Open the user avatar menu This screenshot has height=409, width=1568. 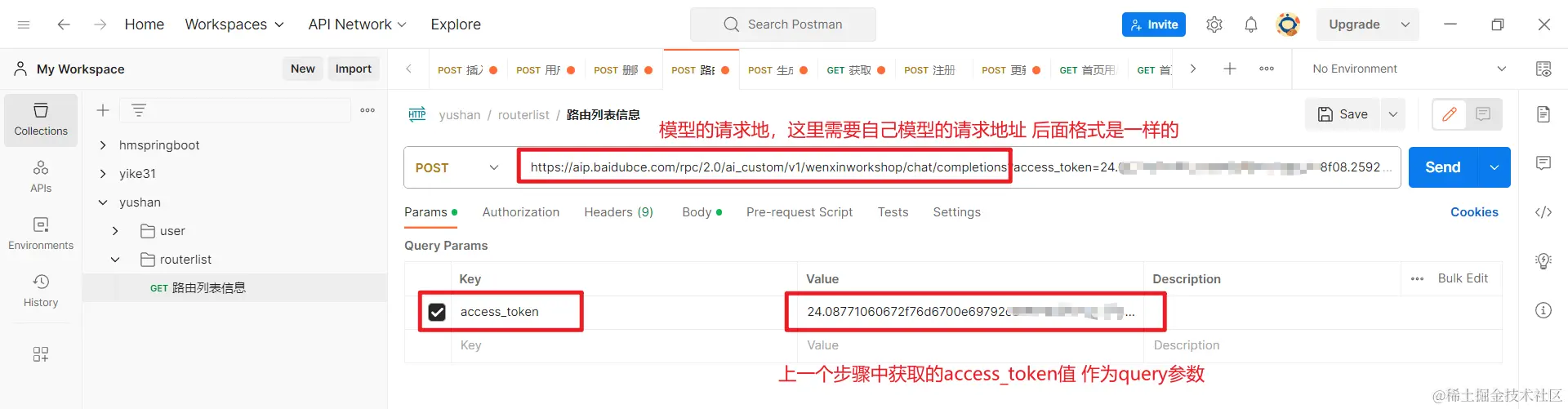point(1288,24)
